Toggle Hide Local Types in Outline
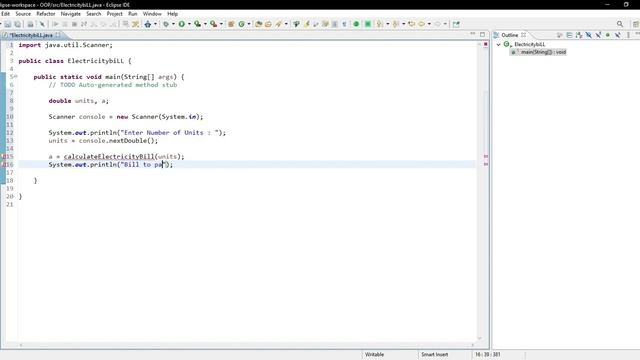Screen dimensions: 640x360 618,35
